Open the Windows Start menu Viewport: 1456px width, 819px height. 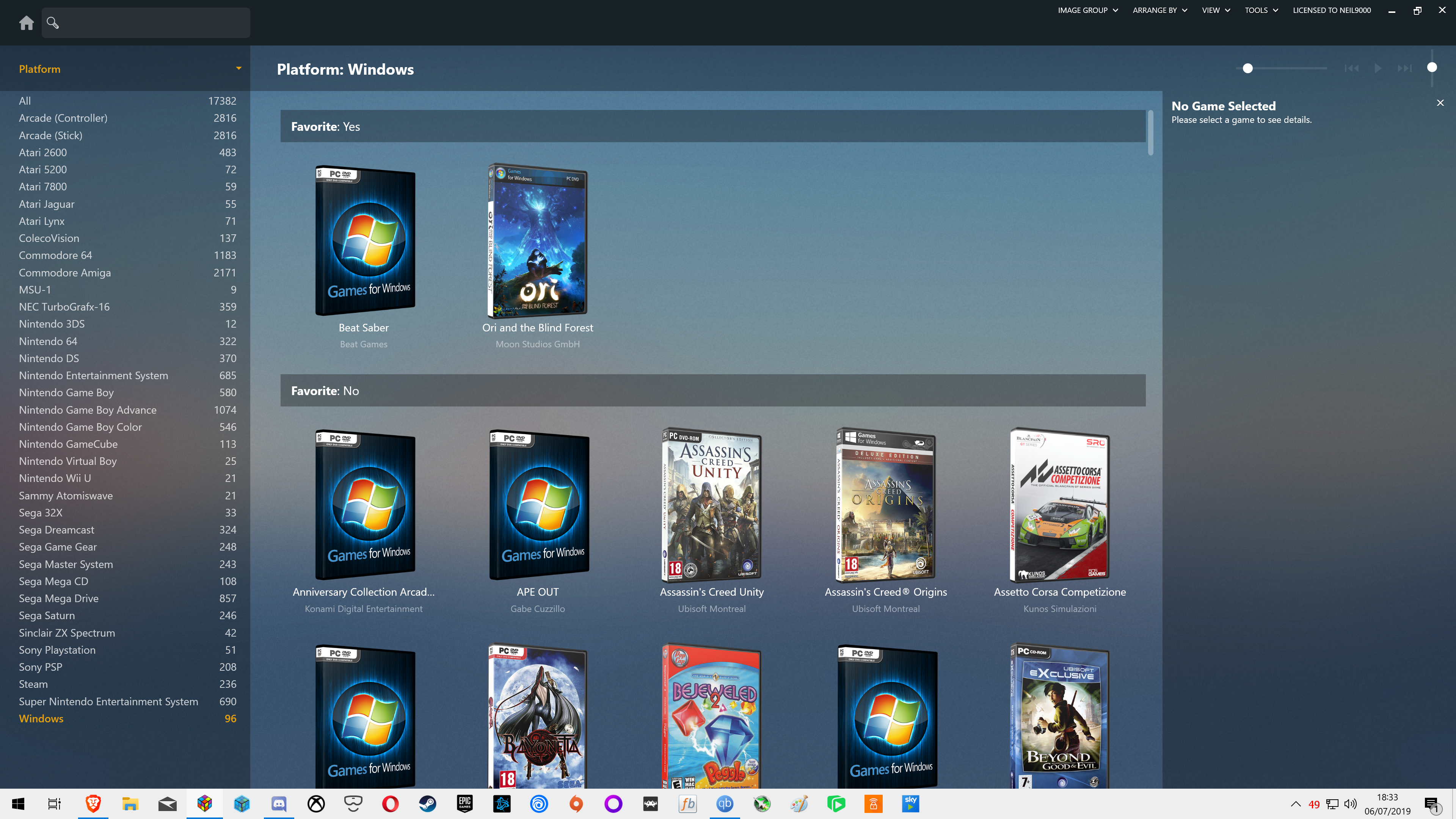click(18, 804)
